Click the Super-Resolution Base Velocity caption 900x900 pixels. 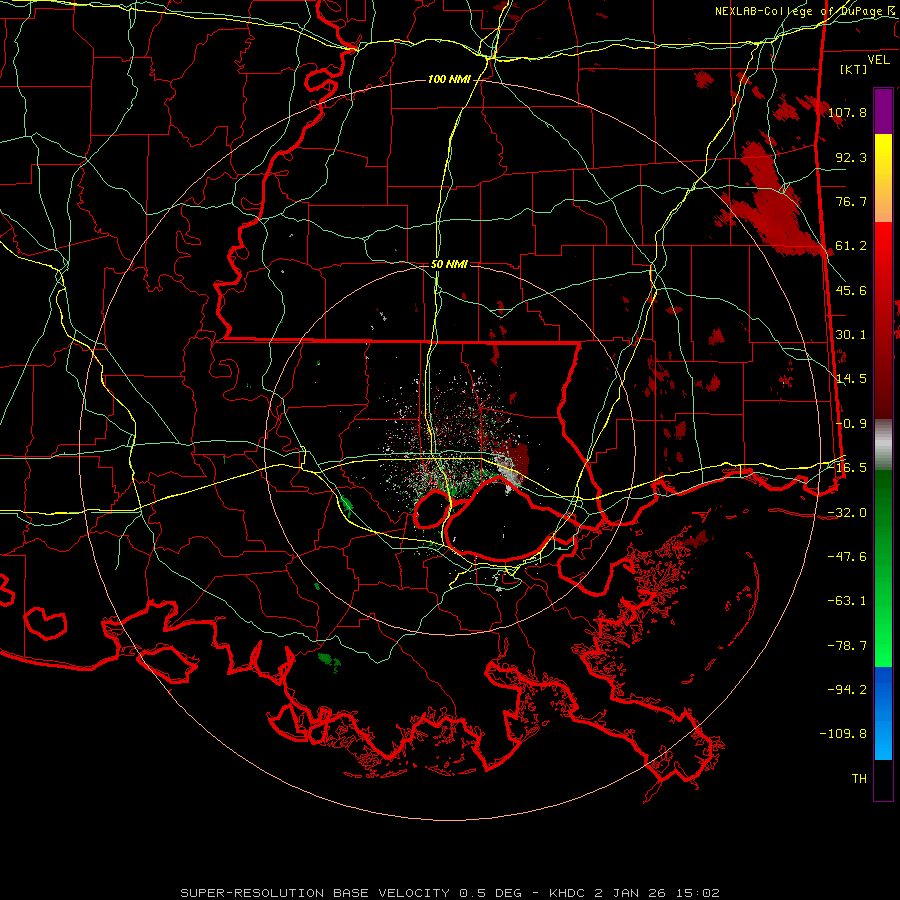449,893
